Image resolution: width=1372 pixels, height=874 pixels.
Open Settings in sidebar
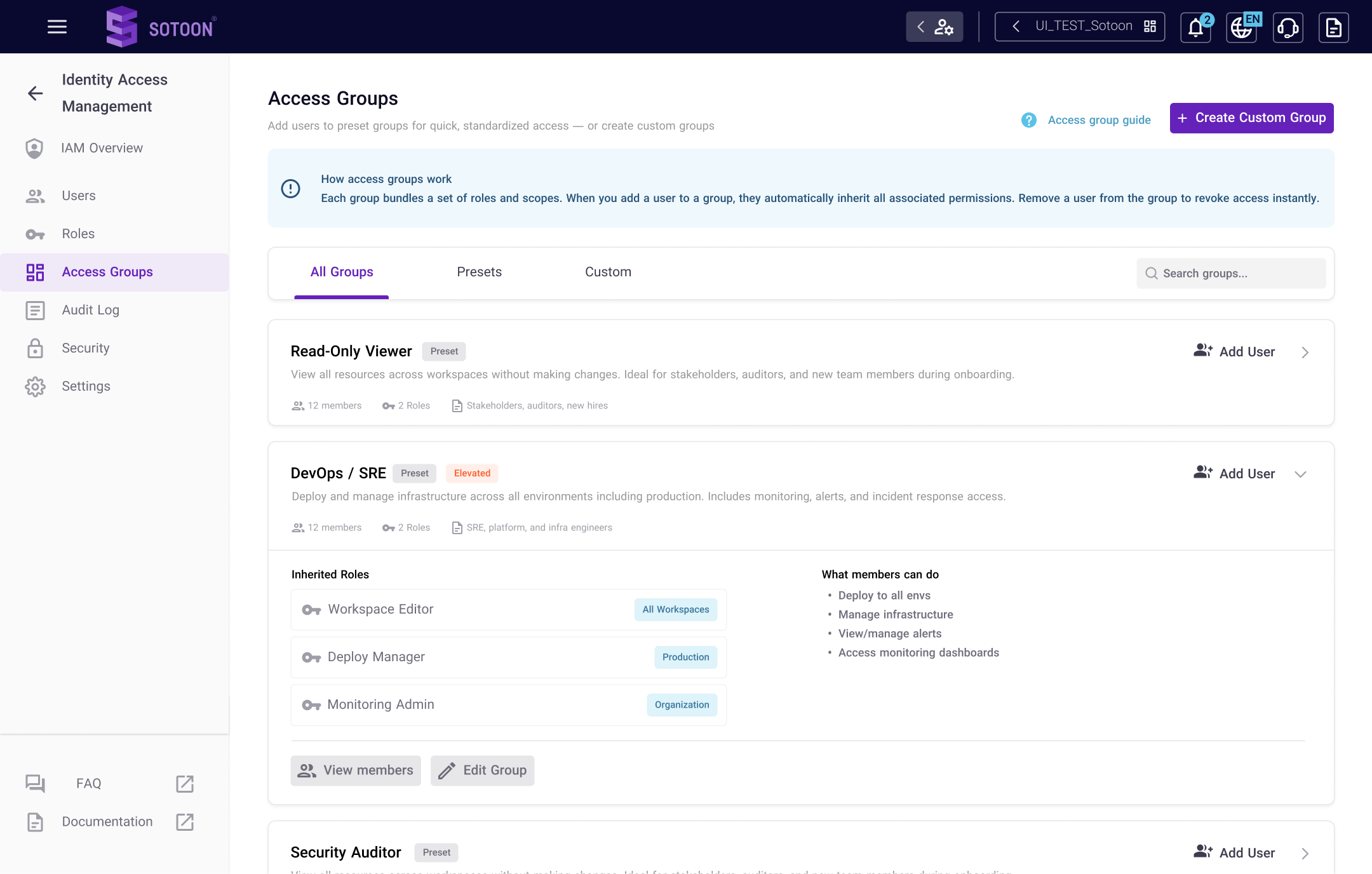coord(114,386)
